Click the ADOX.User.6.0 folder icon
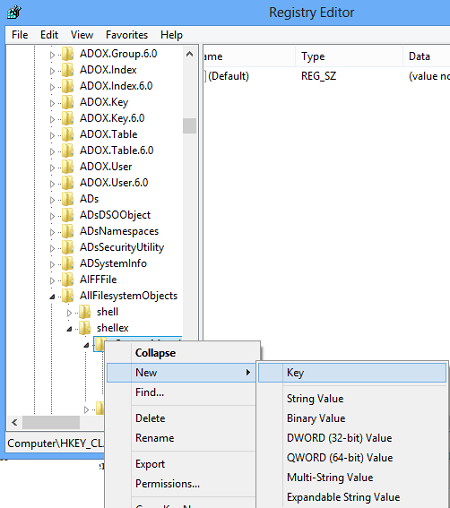 pos(68,183)
